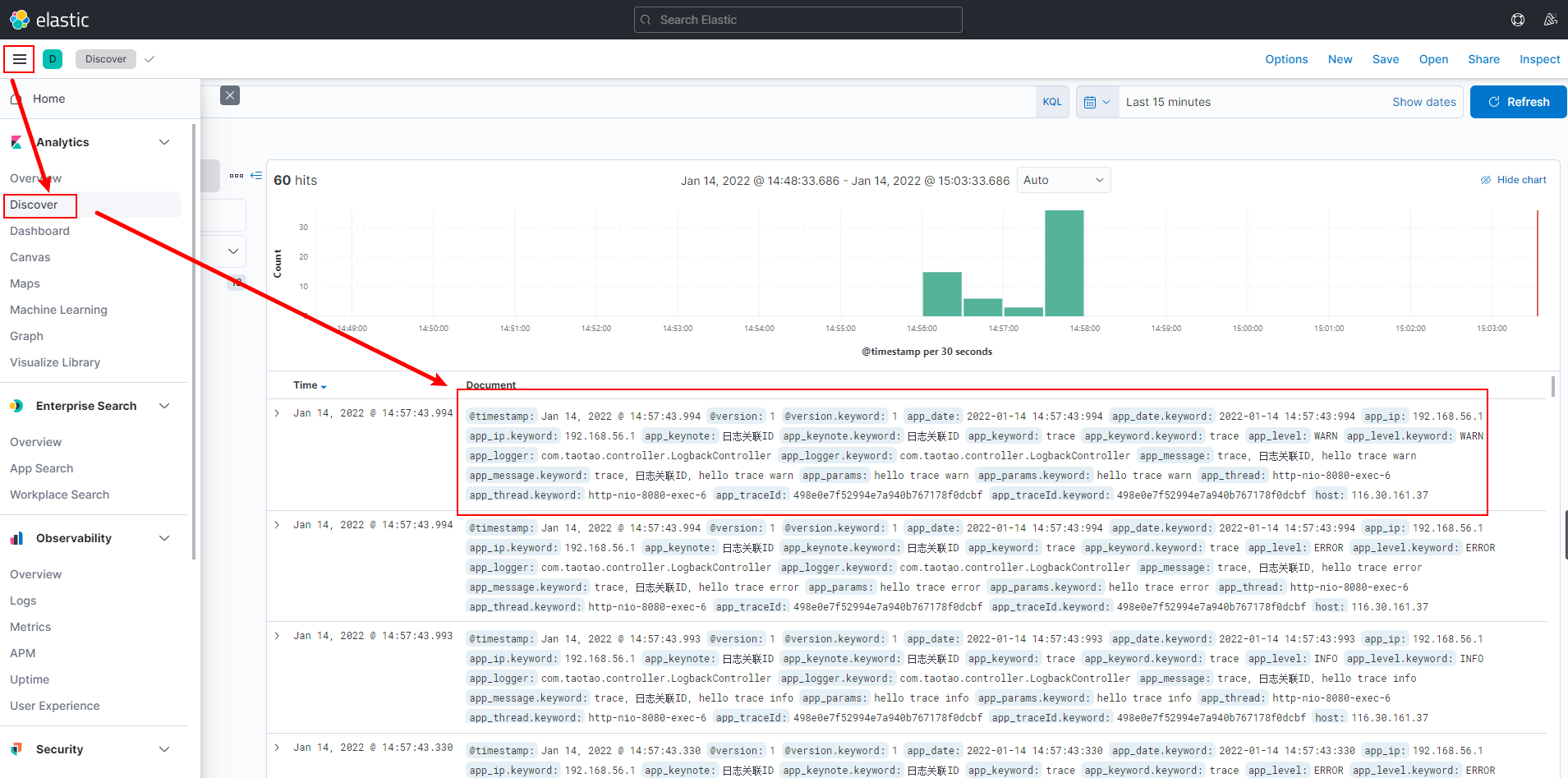Open the Auto interval dropdown
1568x778 pixels.
click(x=1064, y=180)
